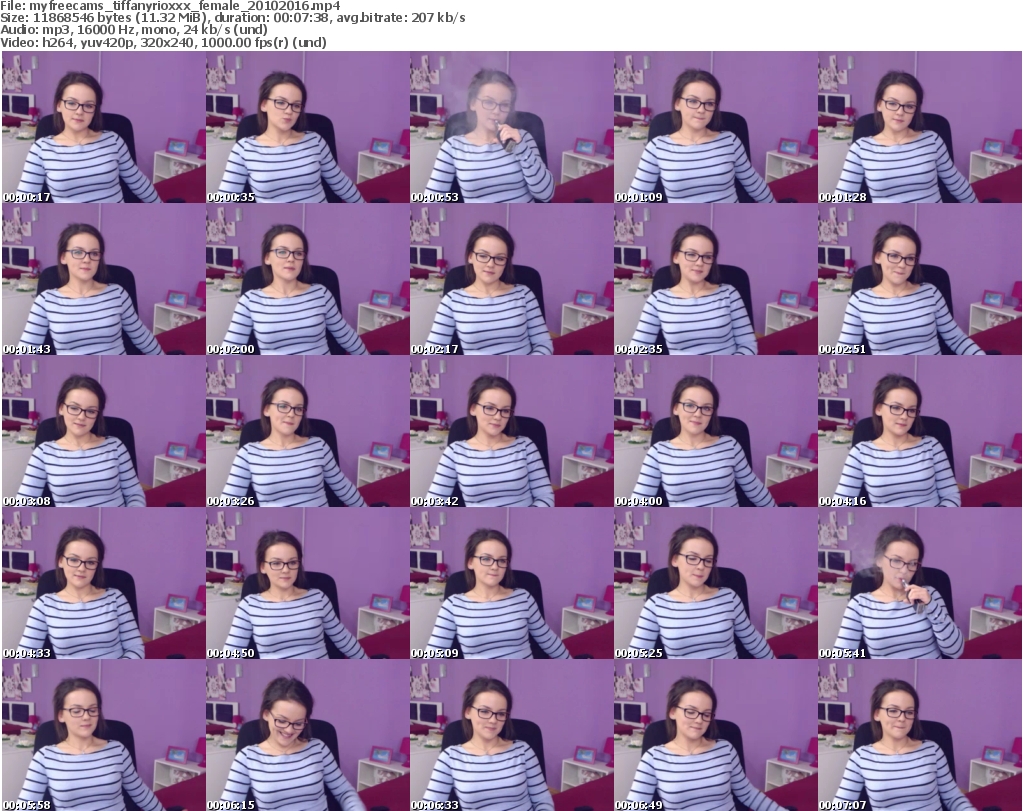Open the thumbnail stamped 00:04:50

click(308, 583)
